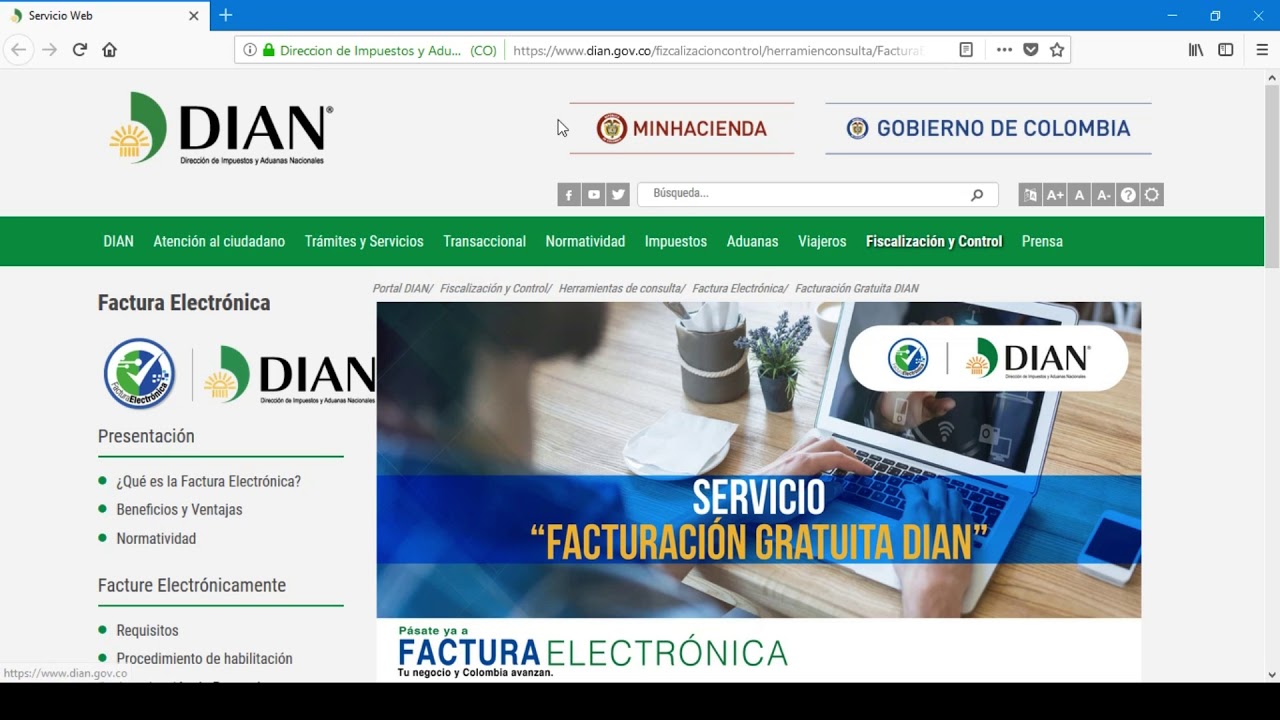Open the DIAN Twitter icon
The image size is (1280, 720).
tap(619, 195)
